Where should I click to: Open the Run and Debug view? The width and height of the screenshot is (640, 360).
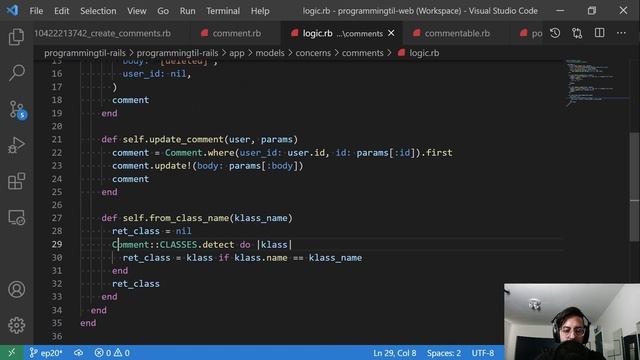[x=16, y=145]
